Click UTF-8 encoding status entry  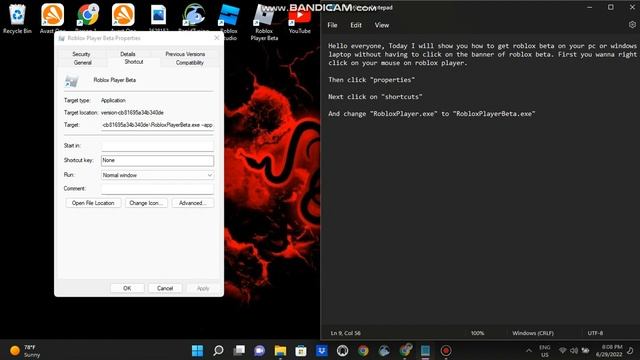(x=595, y=333)
